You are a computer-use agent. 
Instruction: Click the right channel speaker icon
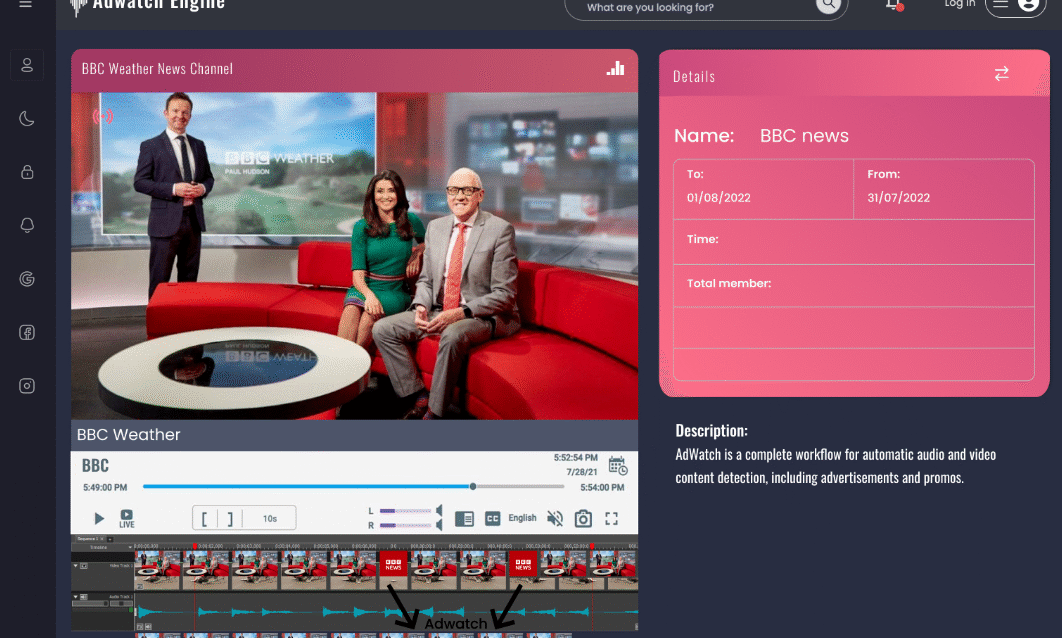440,525
